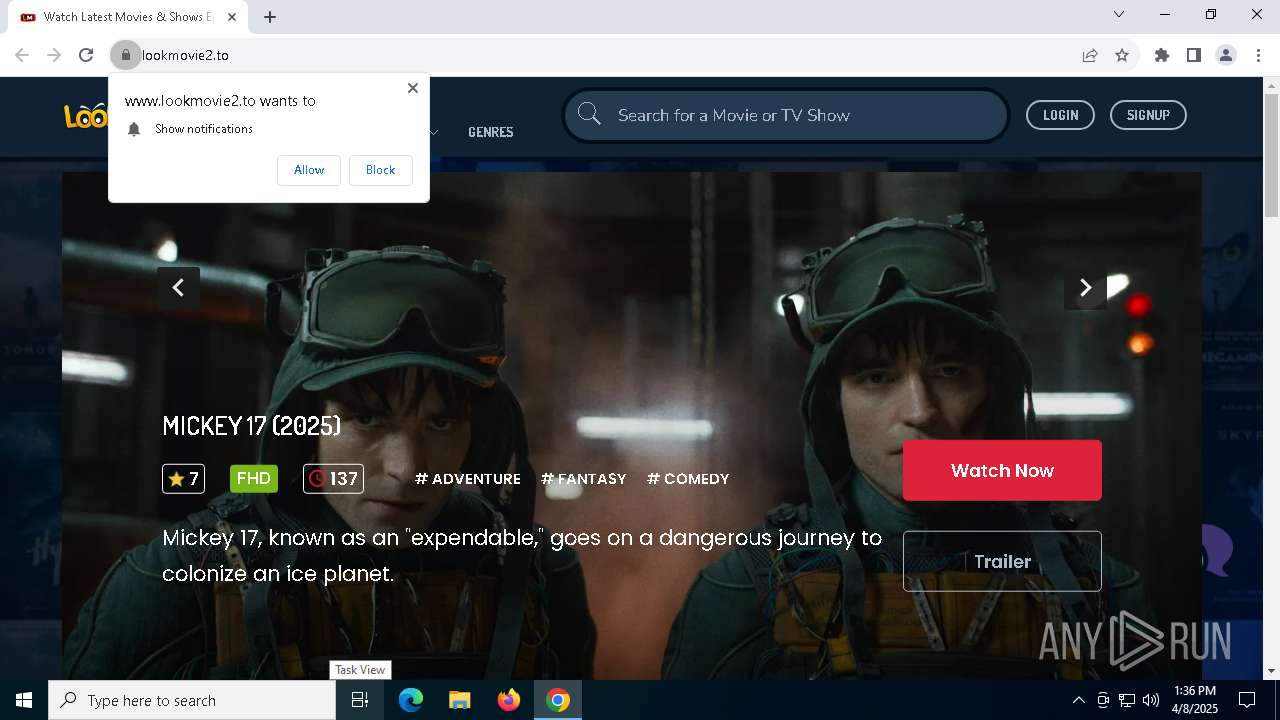1280x720 pixels.
Task: Open the Mickey 17 (2025) title
Action: (x=251, y=426)
